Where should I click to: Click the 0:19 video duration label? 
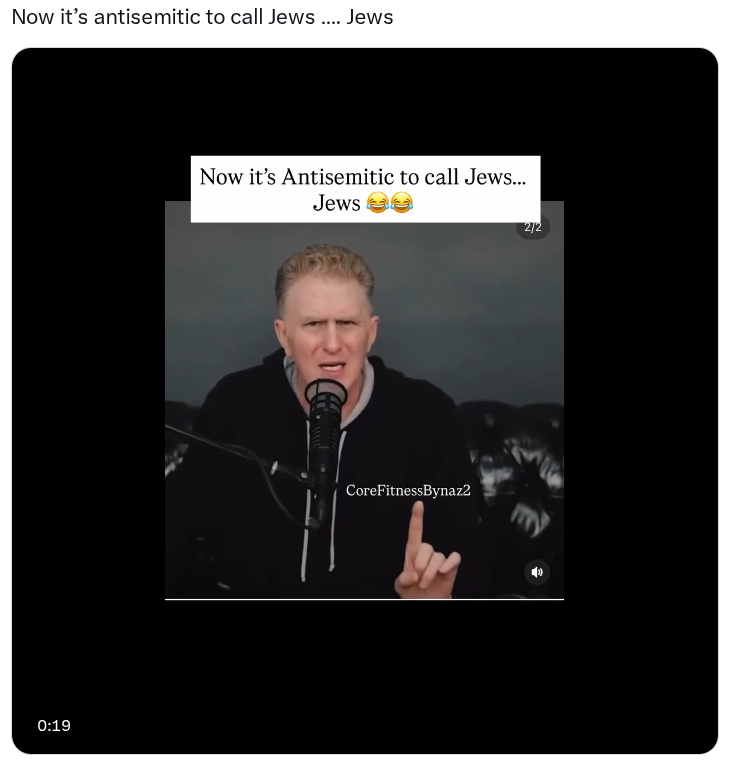[54, 725]
